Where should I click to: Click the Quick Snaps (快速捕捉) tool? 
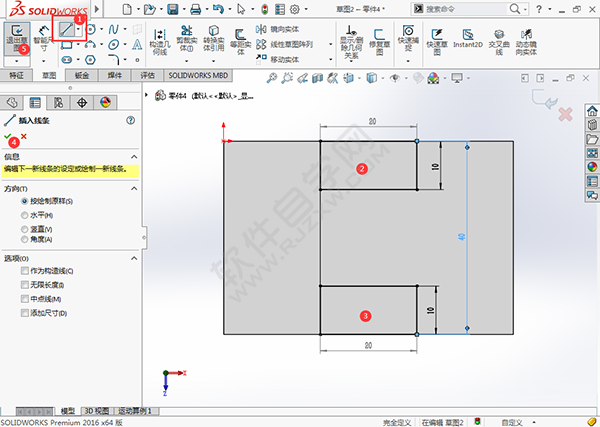pyautogui.click(x=408, y=39)
